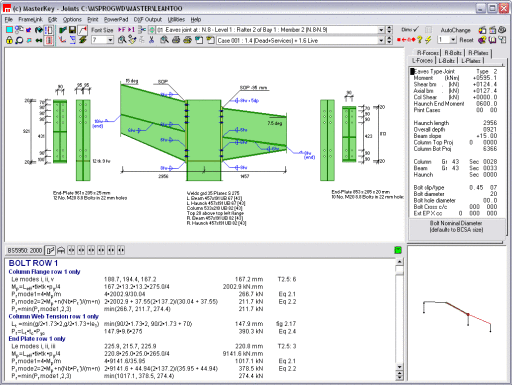512x385 pixels.
Task: Open the Utilities menu
Action: [176, 19]
